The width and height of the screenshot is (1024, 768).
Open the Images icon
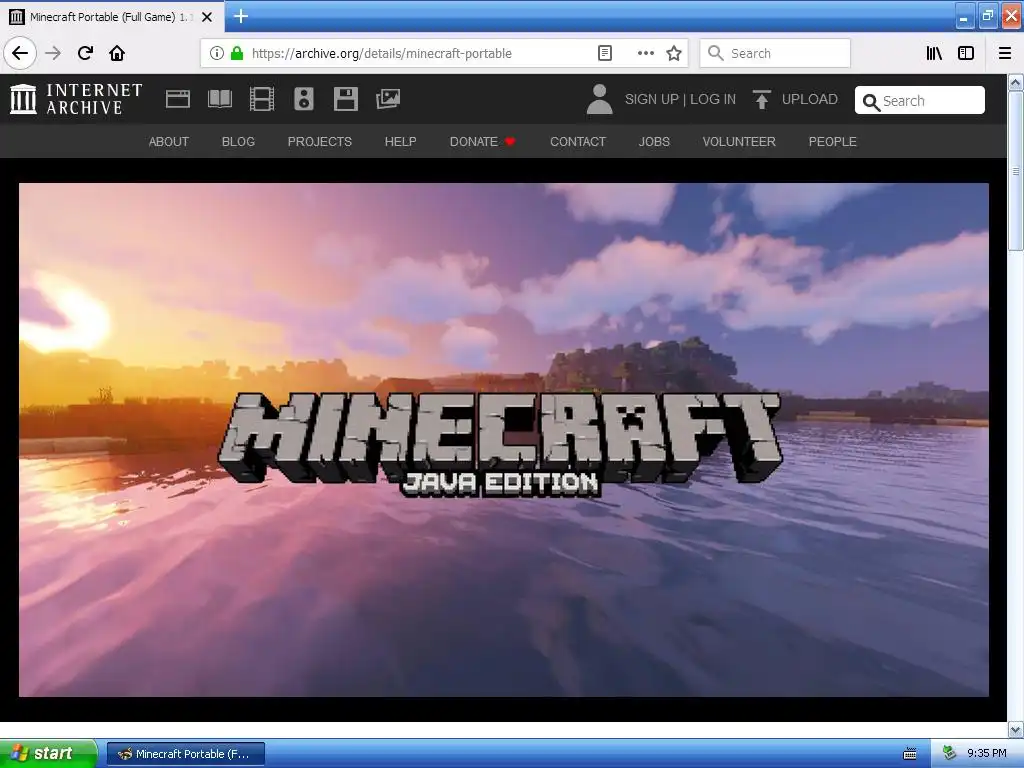(x=388, y=99)
